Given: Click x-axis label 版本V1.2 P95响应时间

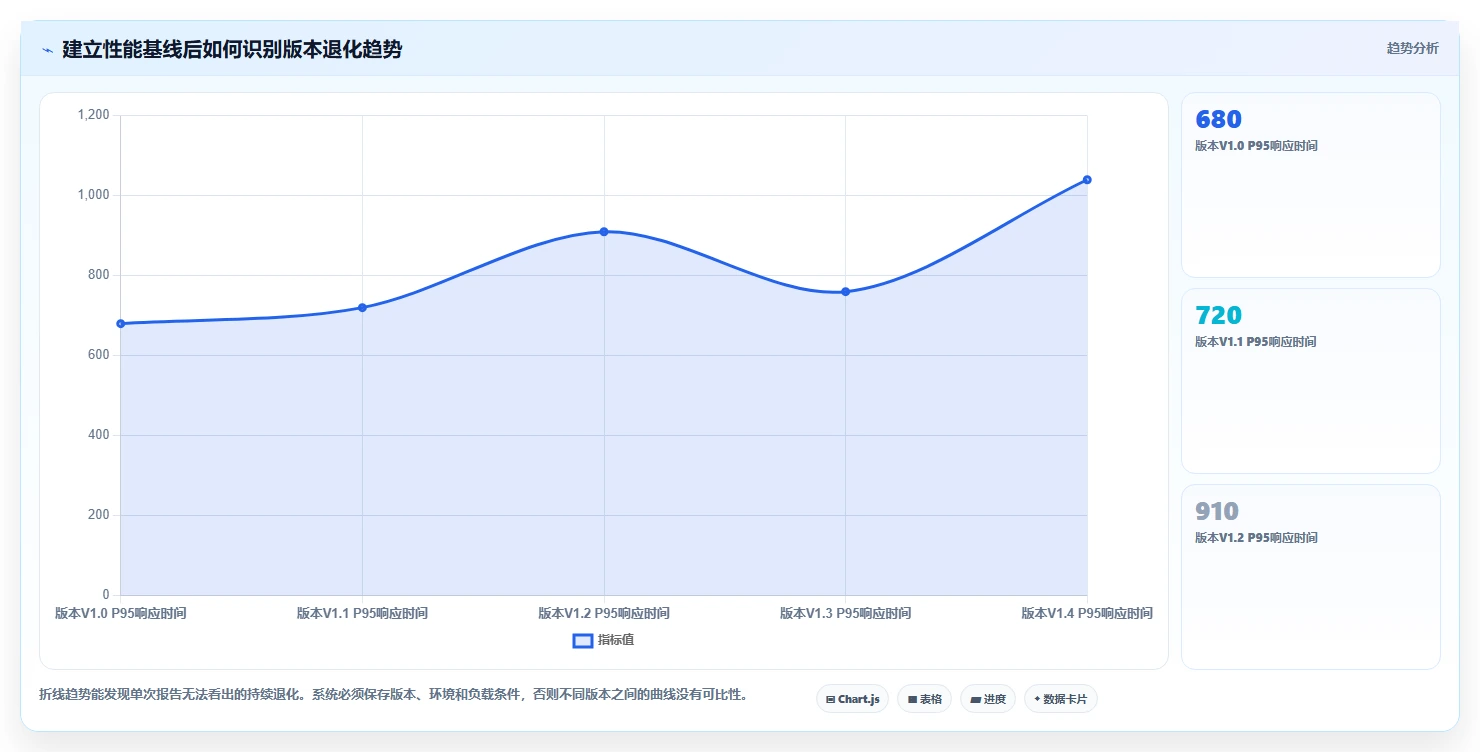Looking at the screenshot, I should coord(604,613).
